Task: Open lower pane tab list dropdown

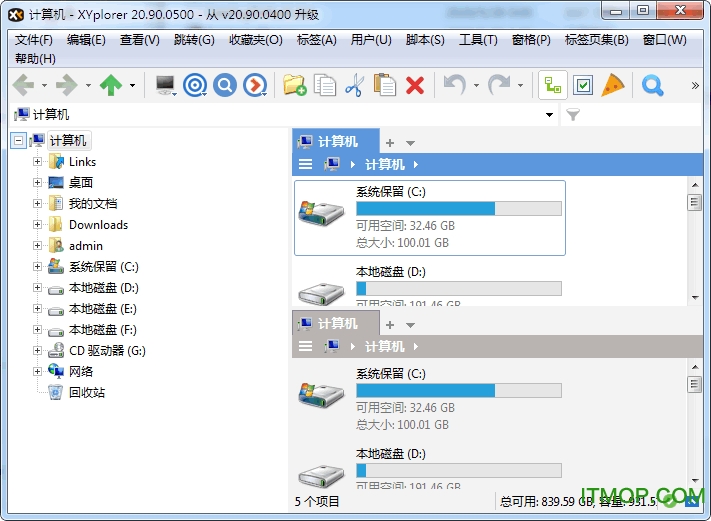Action: pos(410,325)
